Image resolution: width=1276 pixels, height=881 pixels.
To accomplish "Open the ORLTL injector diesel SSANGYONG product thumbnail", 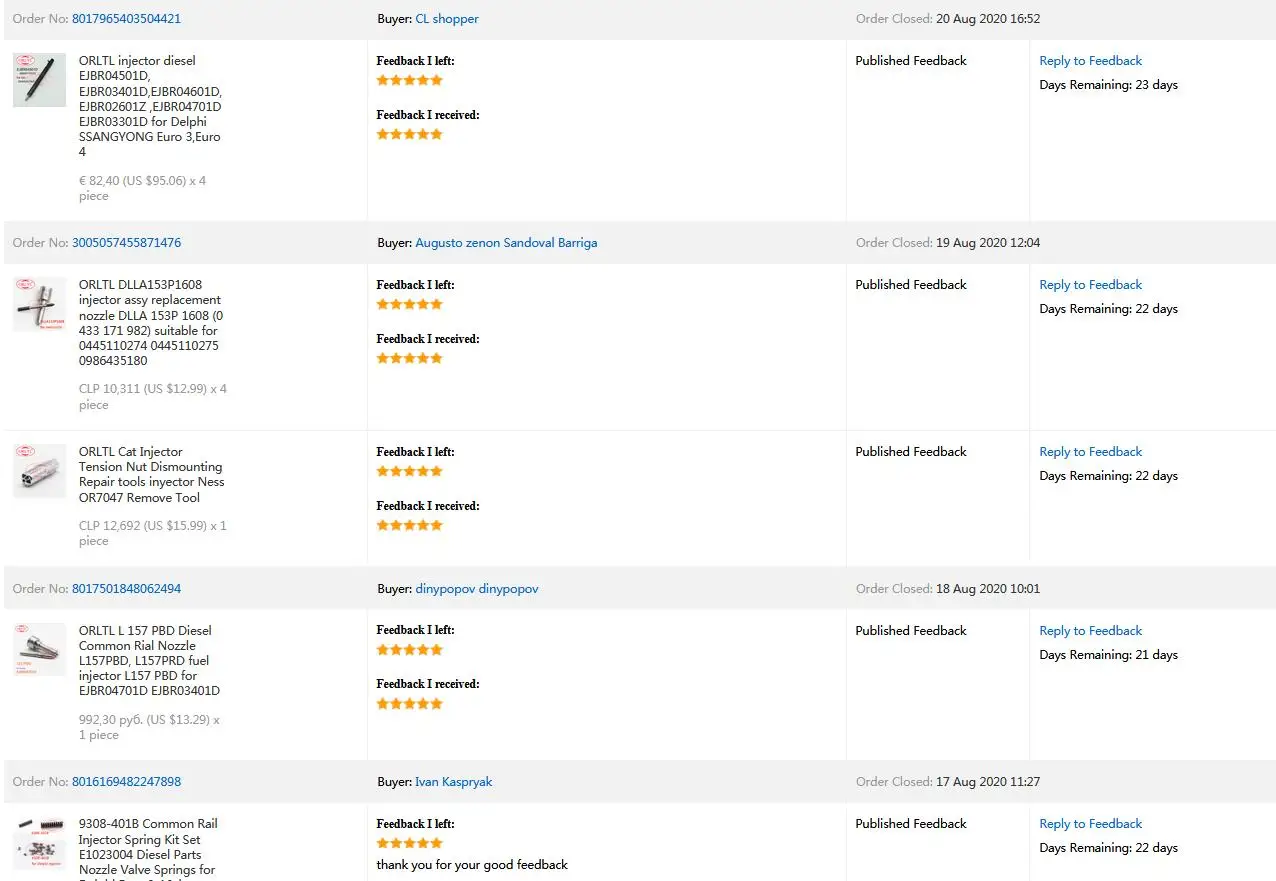I will [x=40, y=80].
